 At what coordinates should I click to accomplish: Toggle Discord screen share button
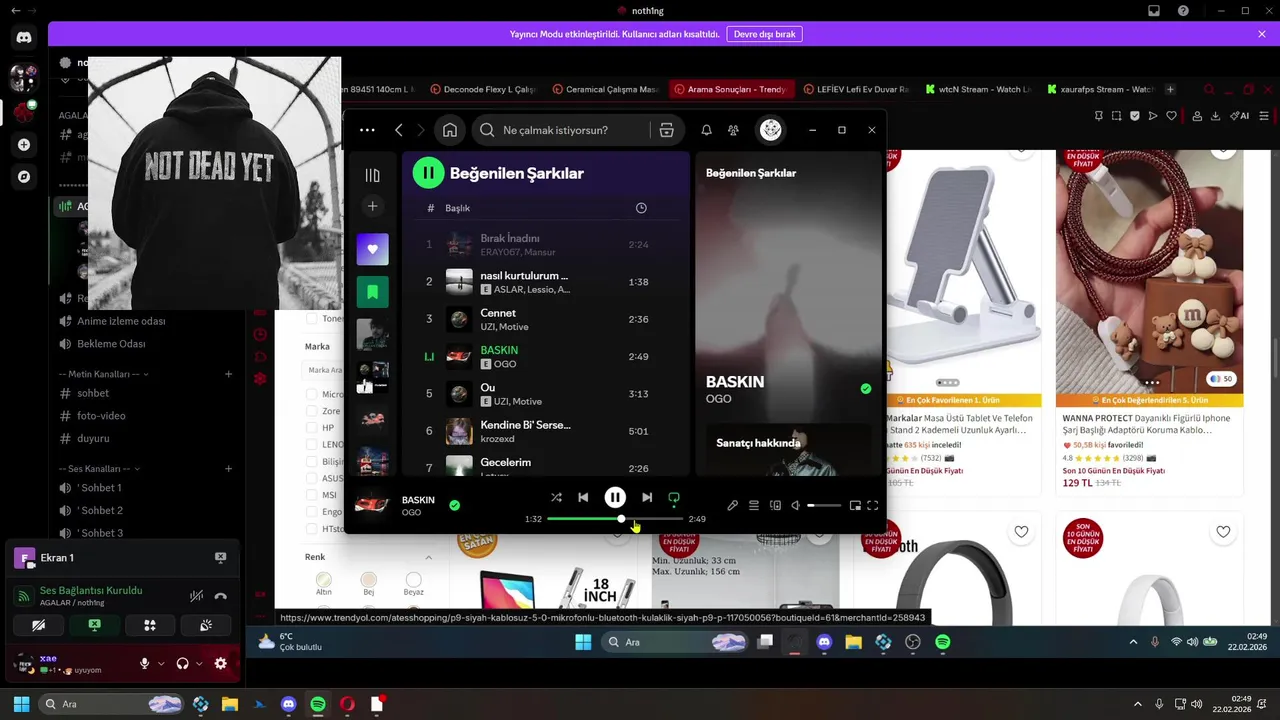pos(94,625)
